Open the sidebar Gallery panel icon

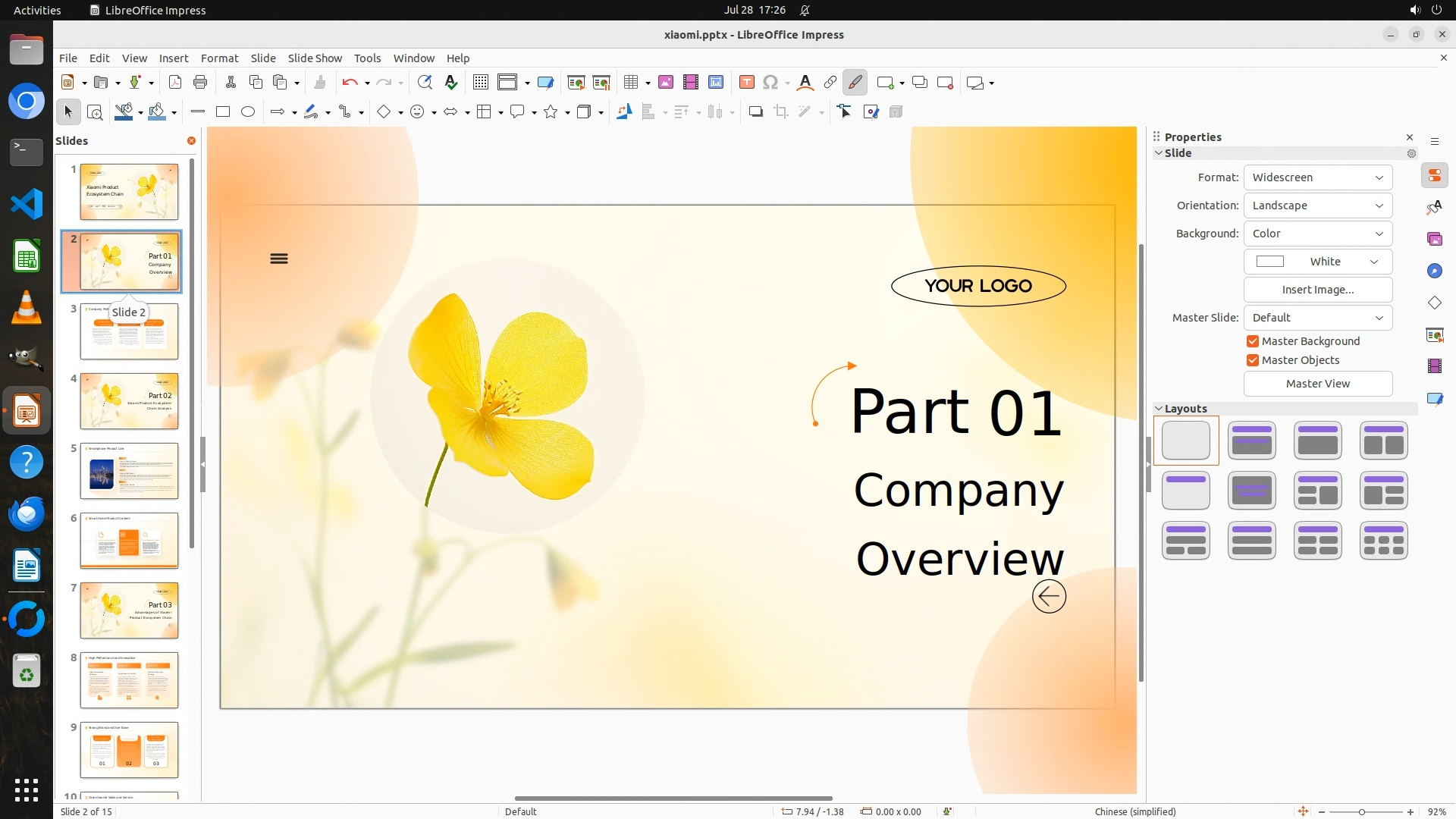(x=1434, y=240)
